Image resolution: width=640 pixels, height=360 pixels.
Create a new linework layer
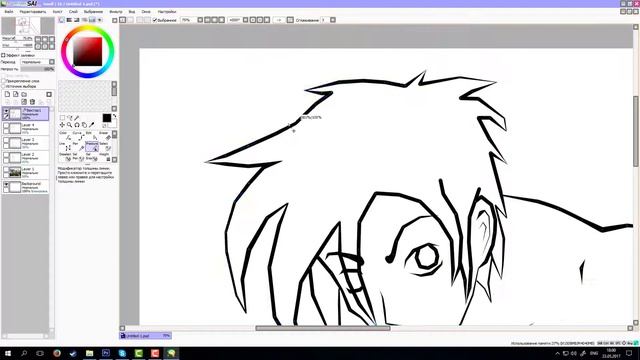click(x=16, y=94)
